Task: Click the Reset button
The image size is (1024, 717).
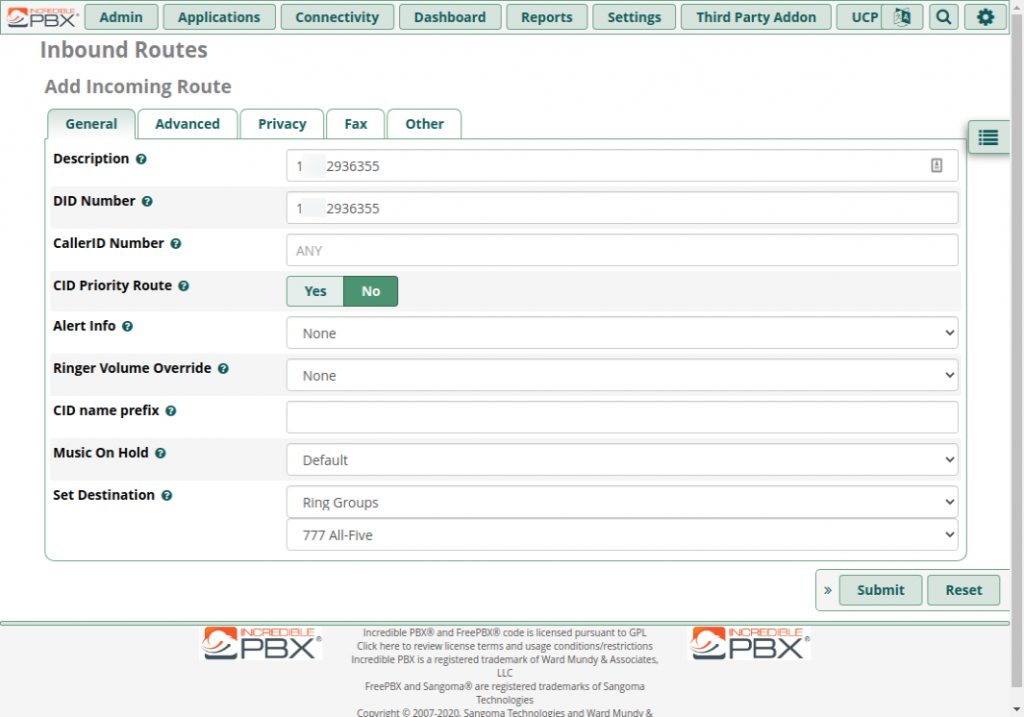Action: coord(963,590)
